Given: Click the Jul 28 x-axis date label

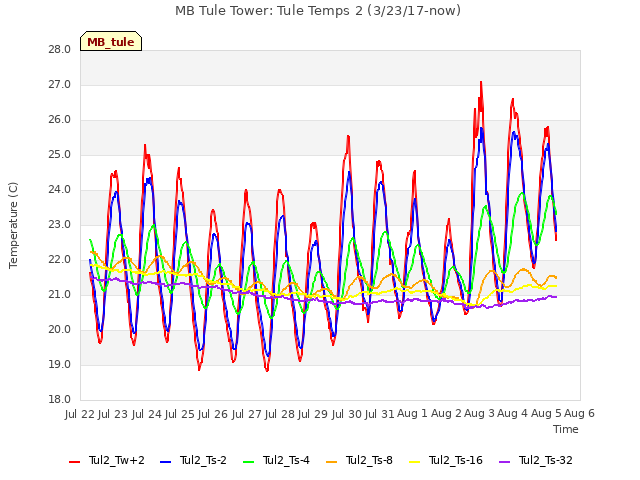Looking at the screenshot, I should click(x=279, y=414).
